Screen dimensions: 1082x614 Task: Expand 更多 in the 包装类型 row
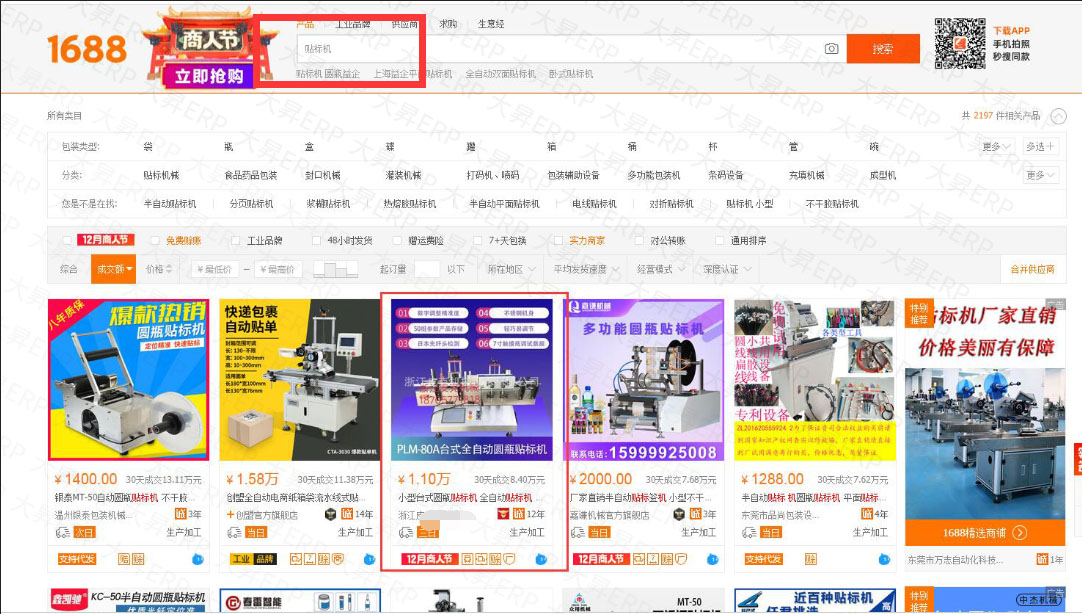coord(996,146)
